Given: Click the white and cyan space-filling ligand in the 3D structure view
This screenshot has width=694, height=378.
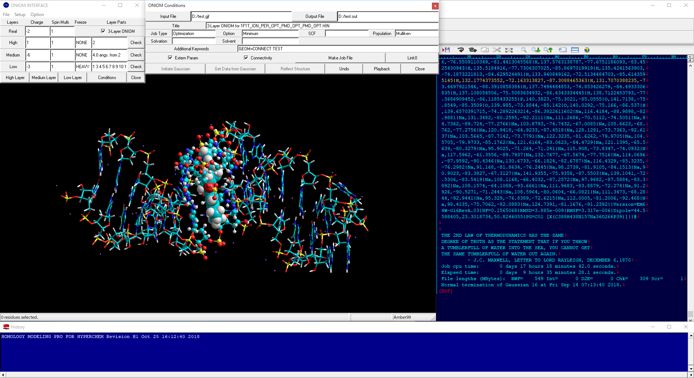Looking at the screenshot, I should point(212,186).
